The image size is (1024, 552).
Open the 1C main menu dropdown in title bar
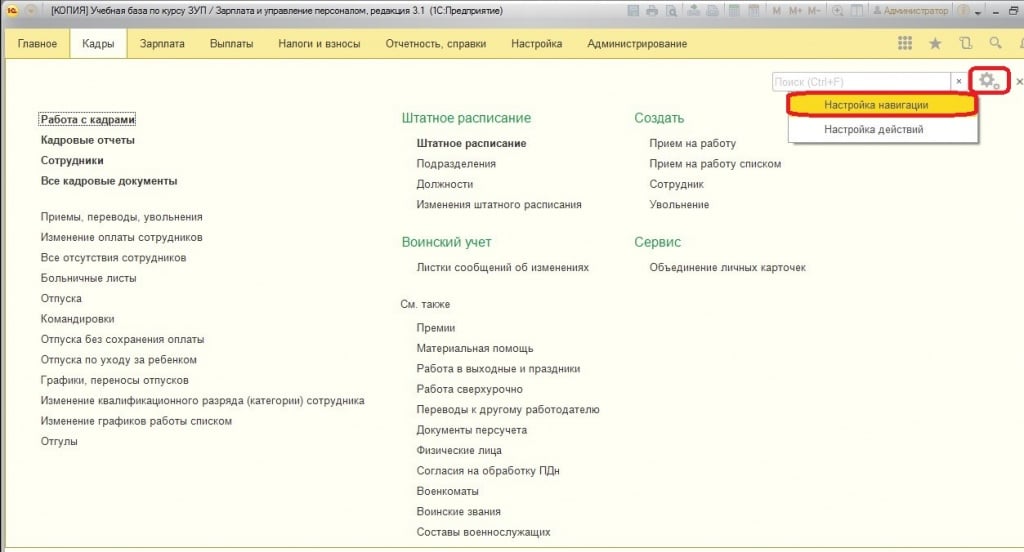pyautogui.click(x=30, y=11)
